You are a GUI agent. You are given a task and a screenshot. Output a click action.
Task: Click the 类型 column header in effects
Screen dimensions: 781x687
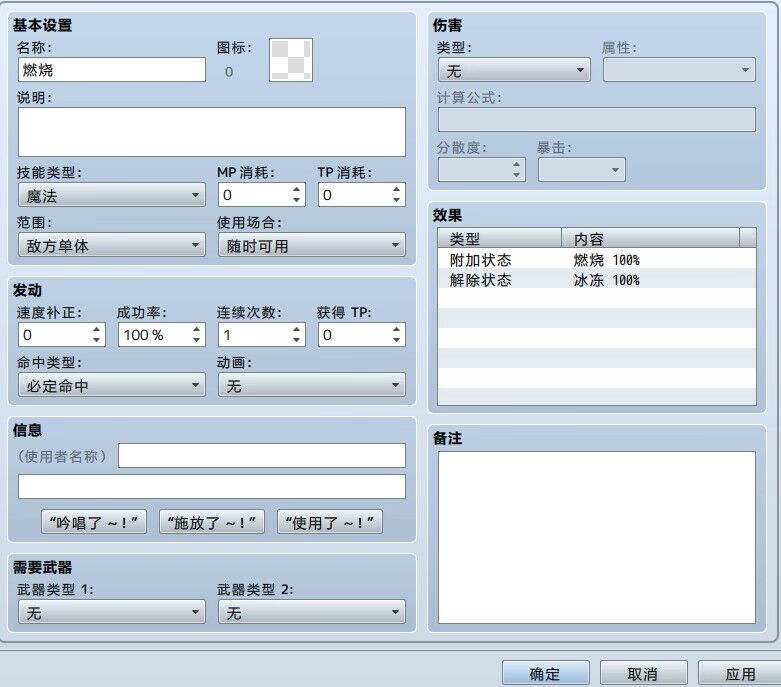pyautogui.click(x=500, y=239)
